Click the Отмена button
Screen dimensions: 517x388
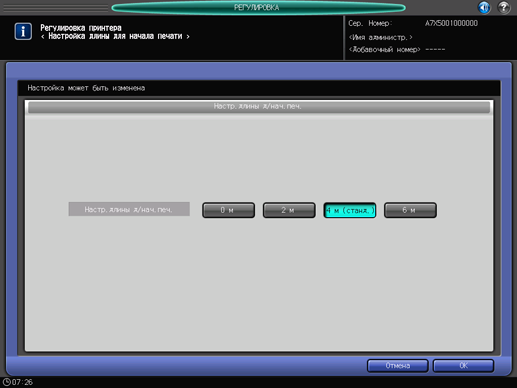pyautogui.click(x=398, y=366)
